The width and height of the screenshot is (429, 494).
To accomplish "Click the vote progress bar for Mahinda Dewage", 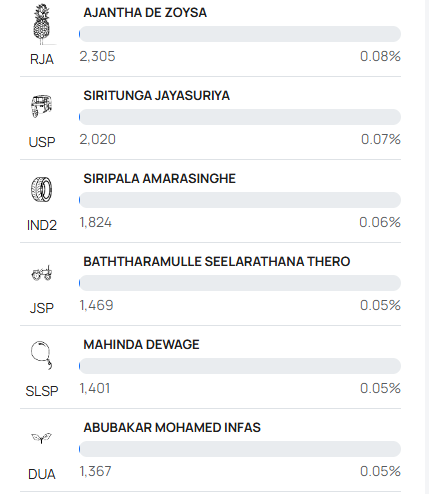I will [240, 366].
